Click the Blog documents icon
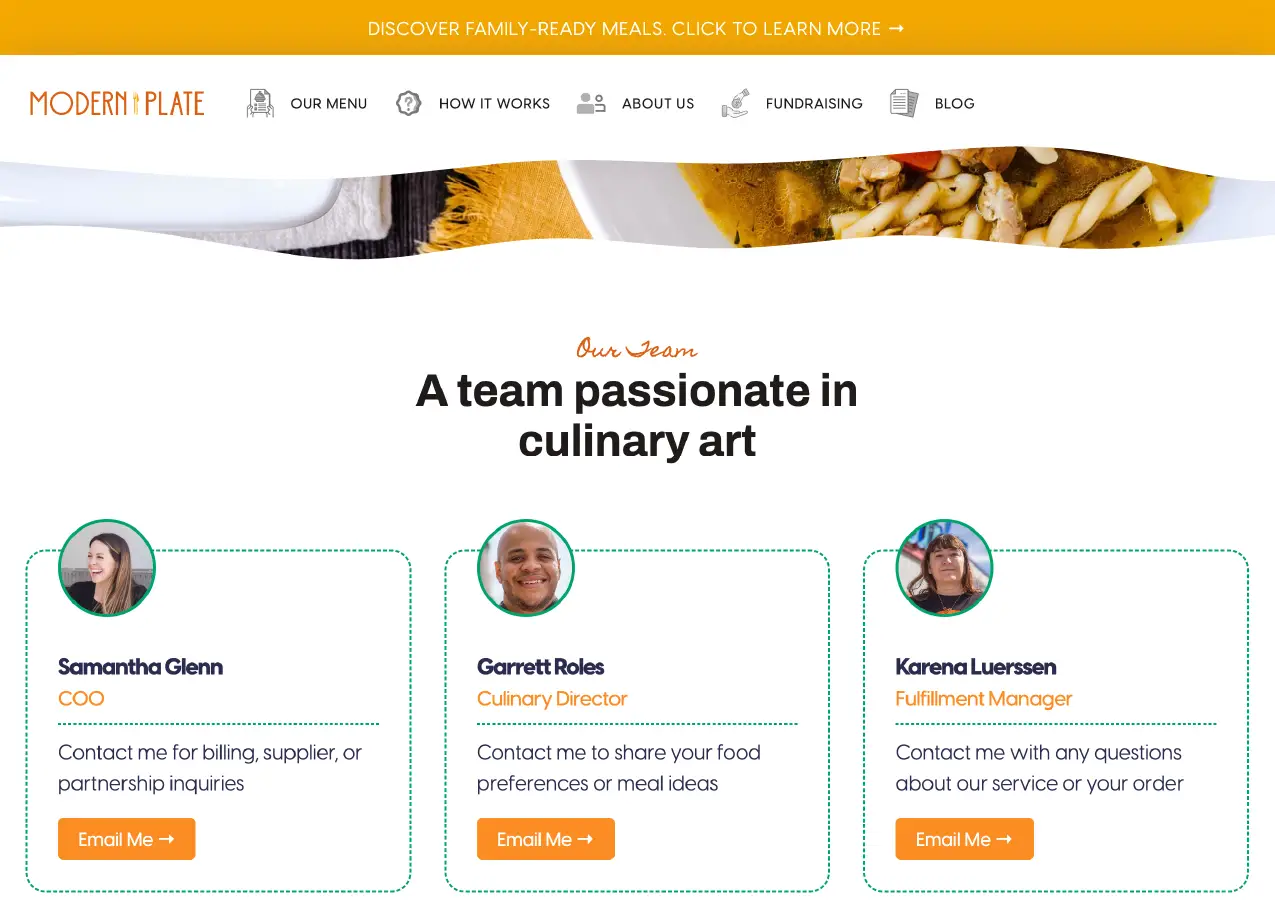 pyautogui.click(x=903, y=102)
